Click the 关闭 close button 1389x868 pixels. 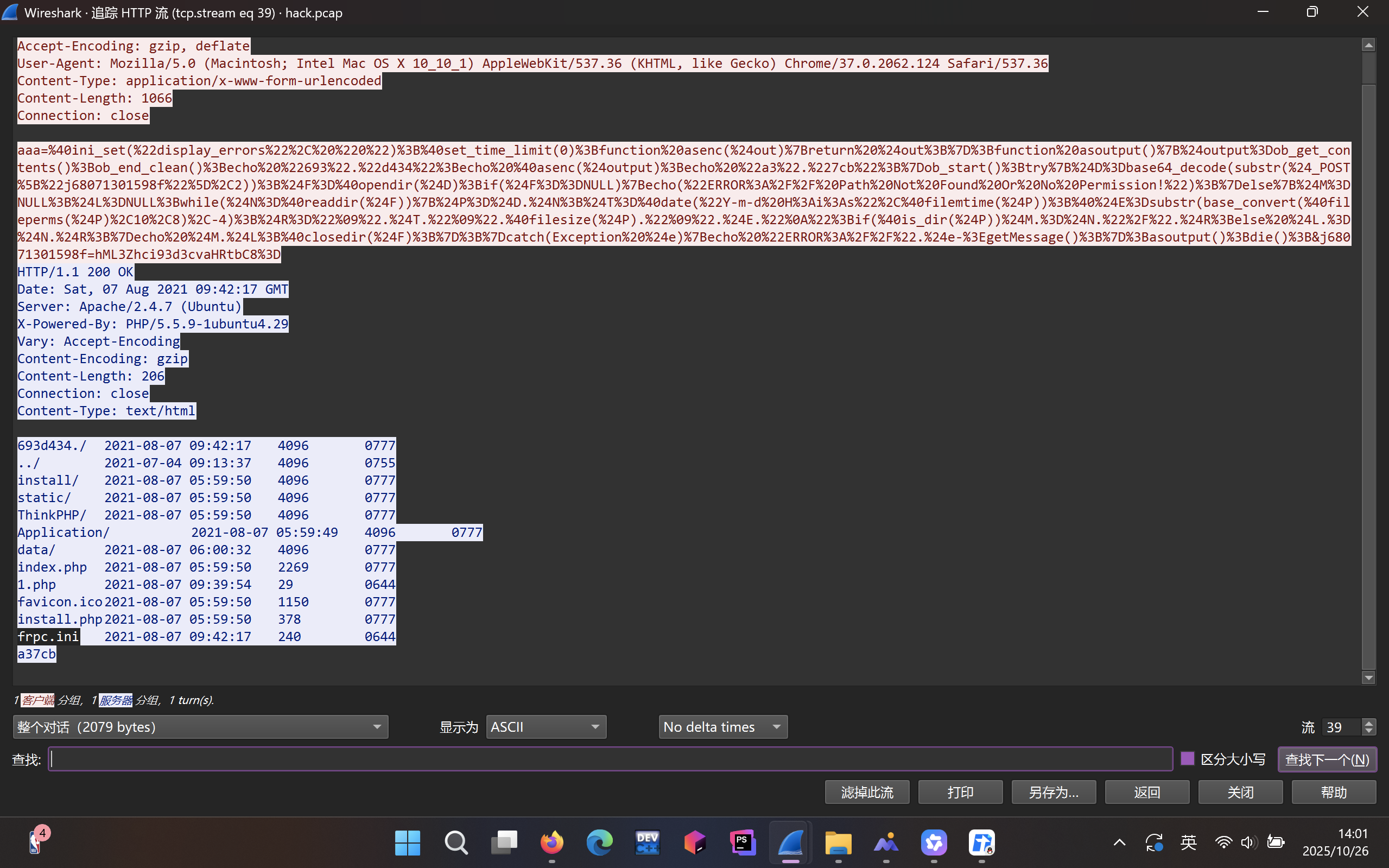point(1240,792)
